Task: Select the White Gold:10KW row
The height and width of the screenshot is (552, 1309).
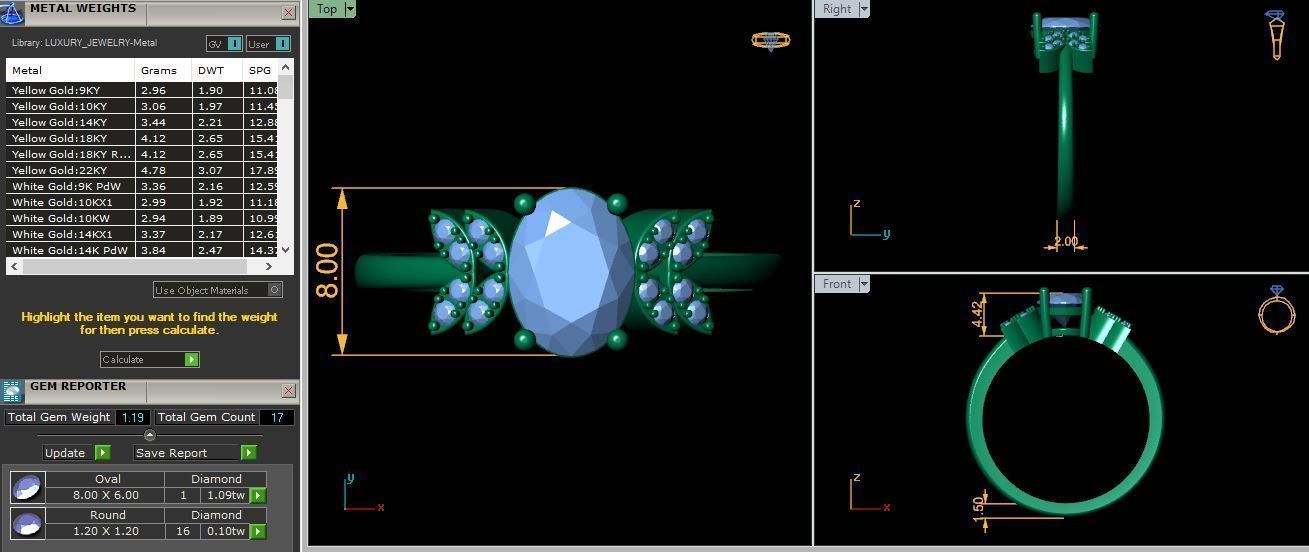Action: 143,218
